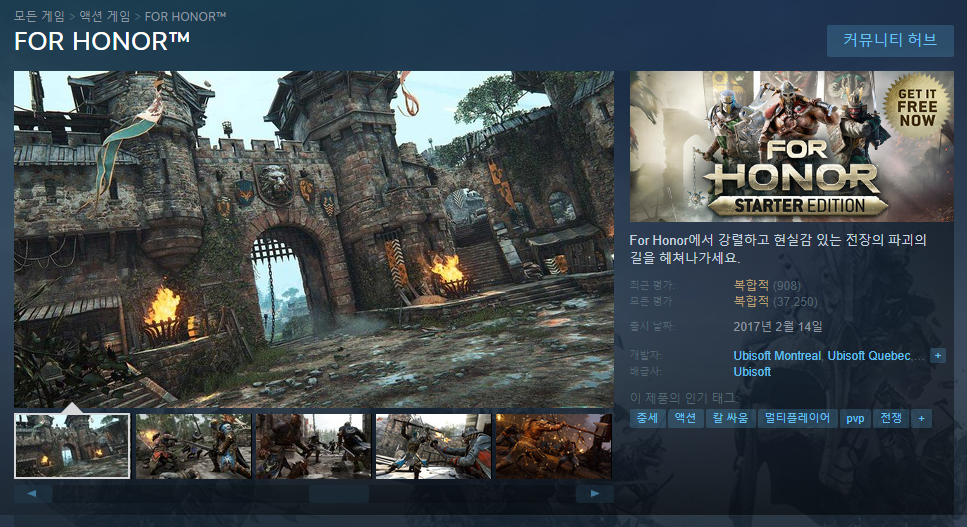Select the second thumbnail with knights fighting
Viewport: 967px width, 527px height.
coord(193,446)
